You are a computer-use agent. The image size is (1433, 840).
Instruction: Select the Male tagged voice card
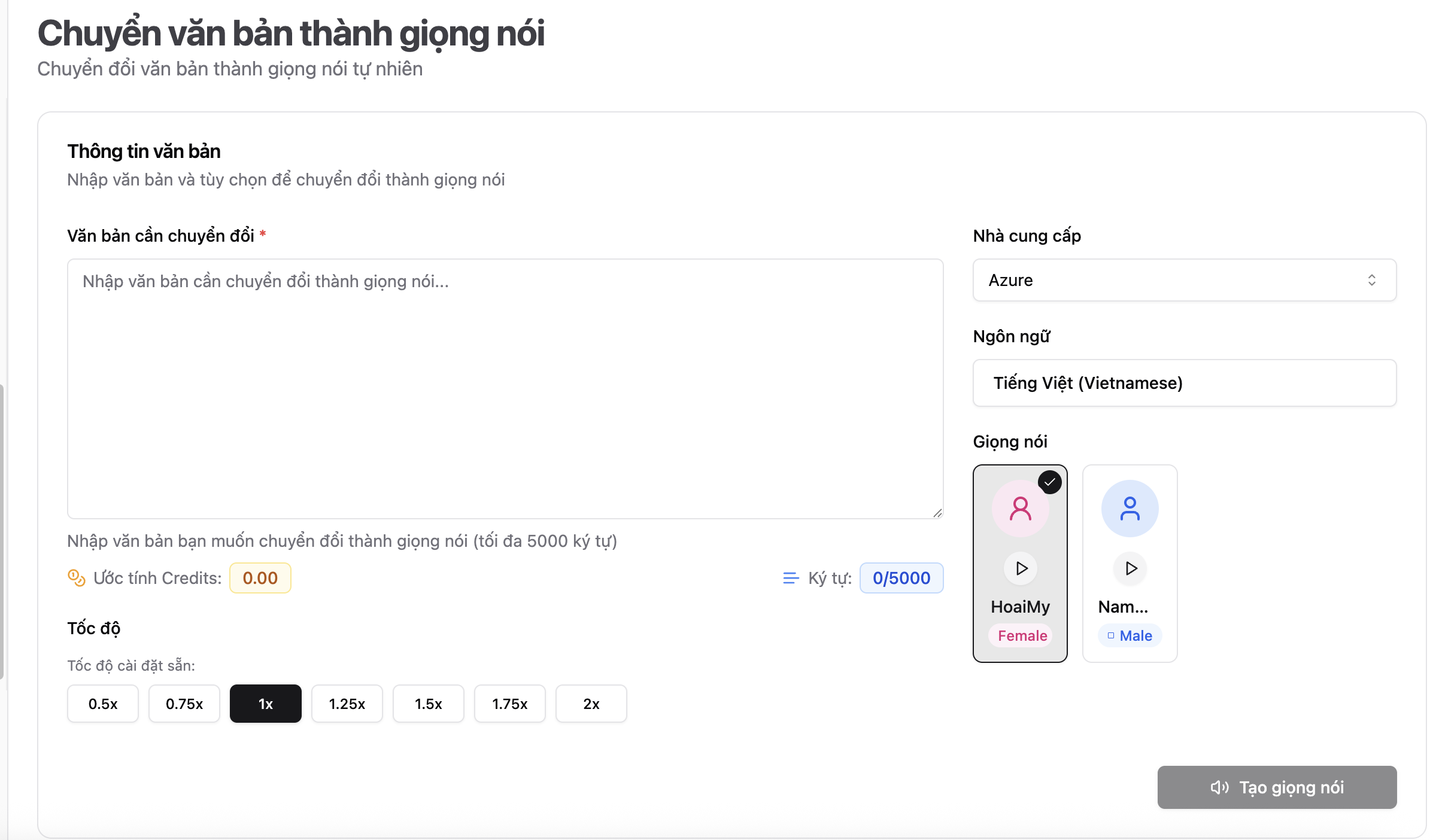[x=1130, y=564]
